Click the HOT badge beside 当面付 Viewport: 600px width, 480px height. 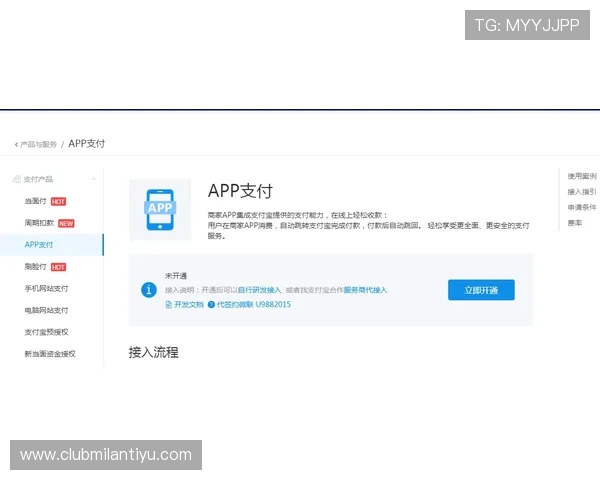(59, 202)
